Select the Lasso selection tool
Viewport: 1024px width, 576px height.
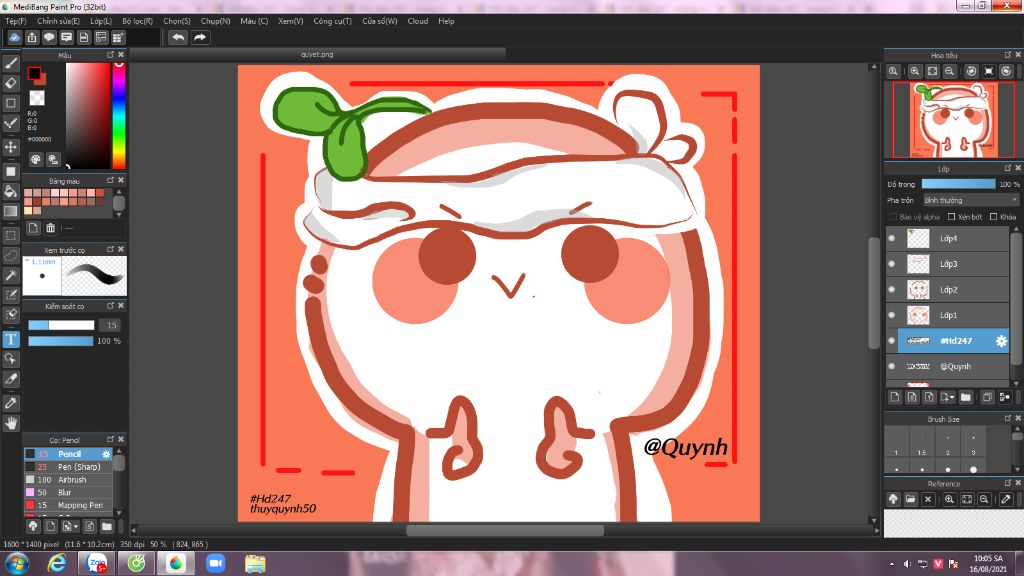tap(11, 255)
